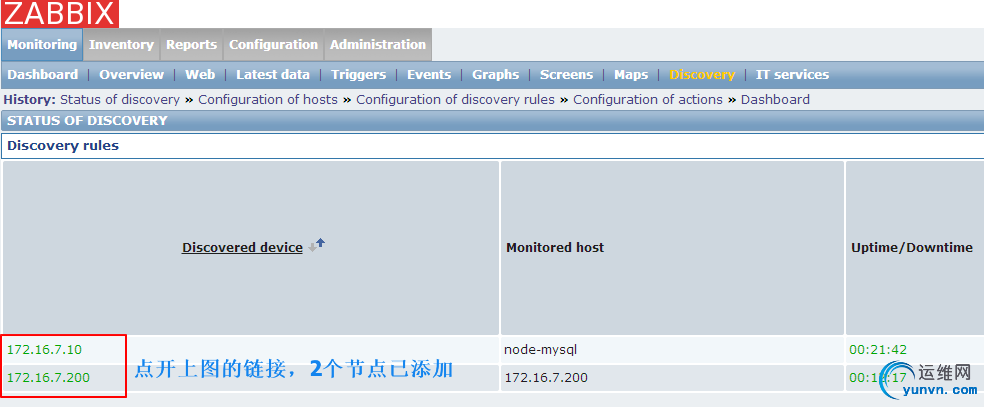Open the Monitoring tab
The image size is (984, 407).
click(42, 45)
